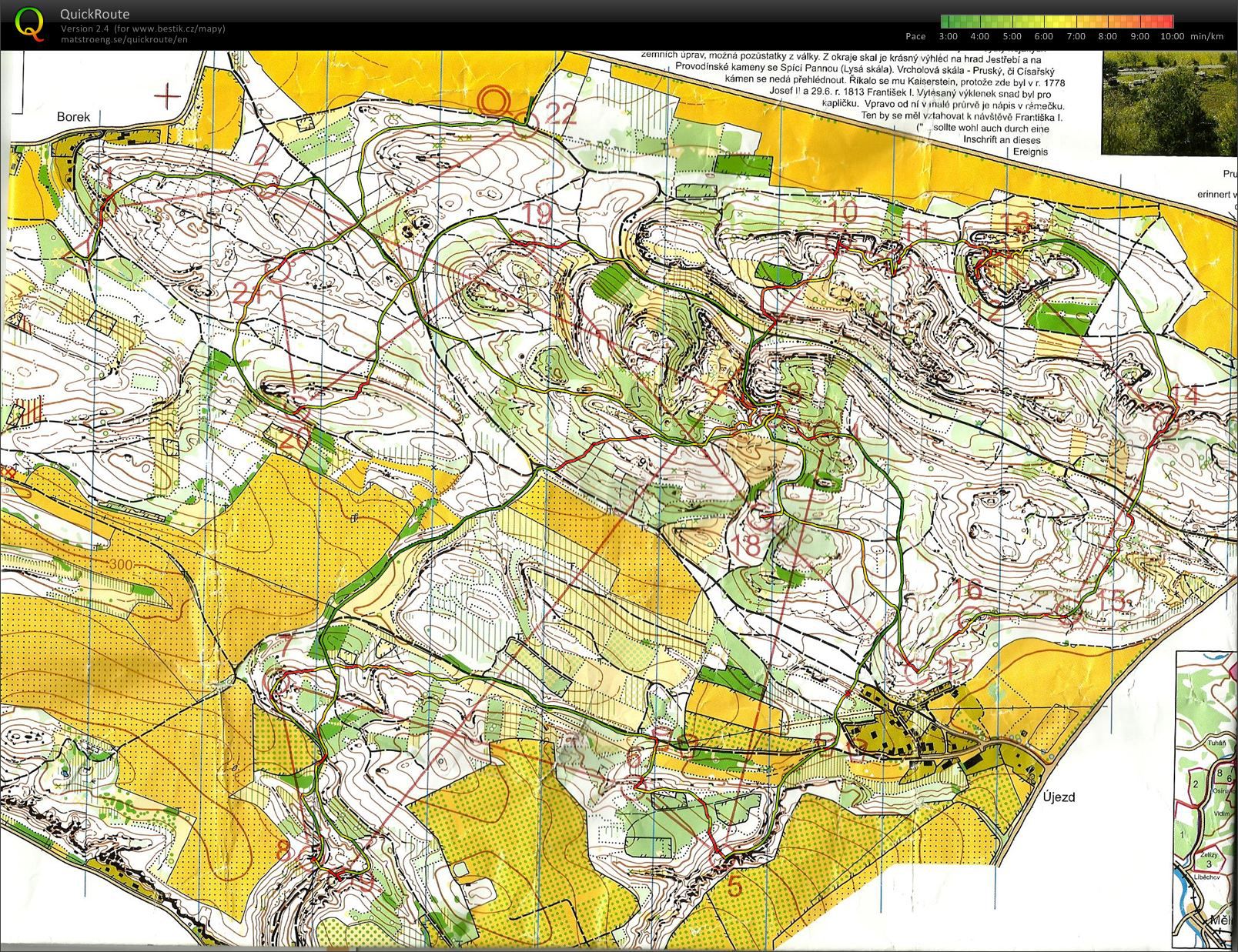The image size is (1238, 952).
Task: Click control number 20 on map
Action: point(294,440)
